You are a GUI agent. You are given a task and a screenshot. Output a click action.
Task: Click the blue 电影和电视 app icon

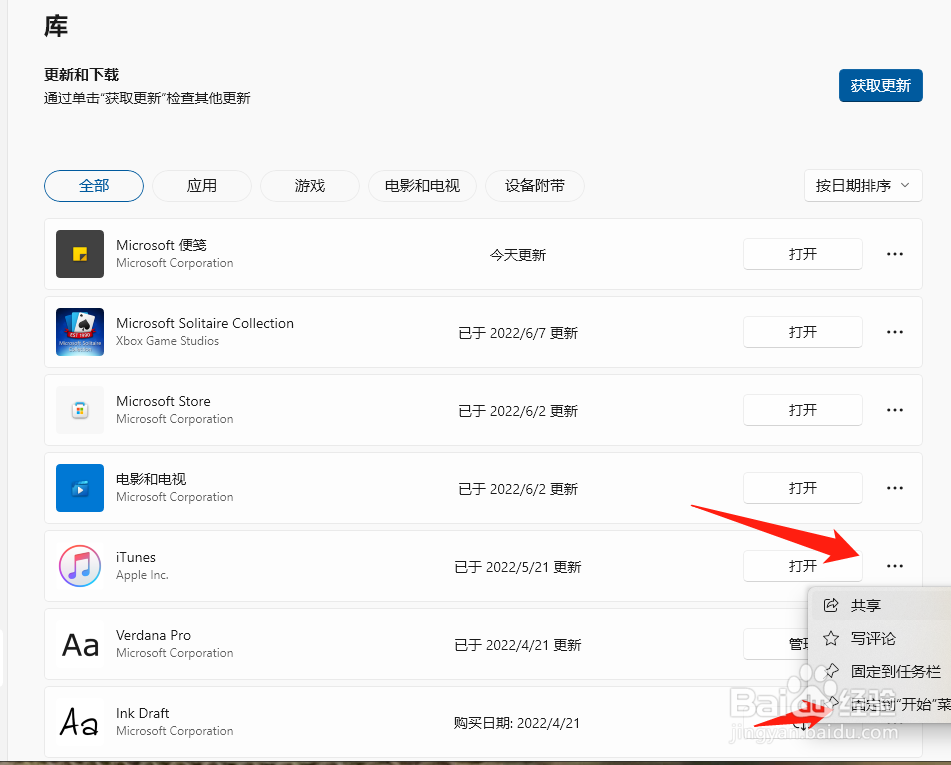coord(80,488)
